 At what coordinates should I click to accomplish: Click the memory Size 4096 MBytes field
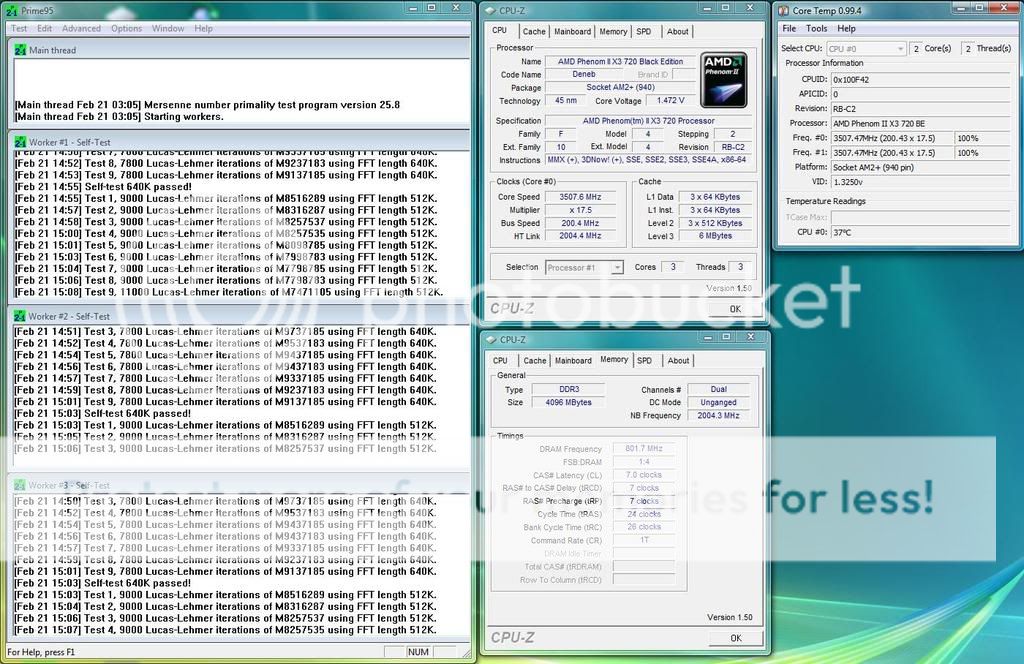point(568,403)
